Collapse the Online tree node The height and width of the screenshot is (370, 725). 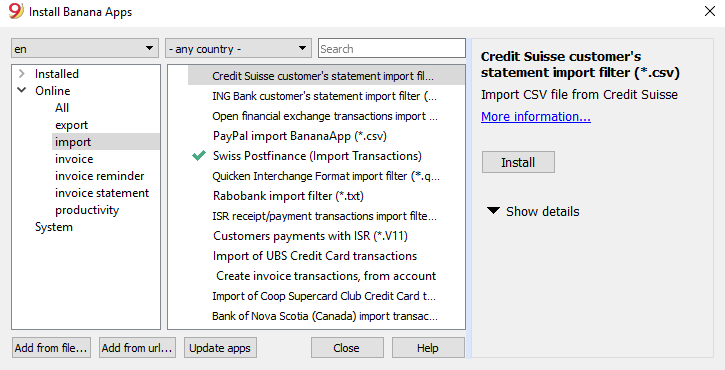coord(21,90)
